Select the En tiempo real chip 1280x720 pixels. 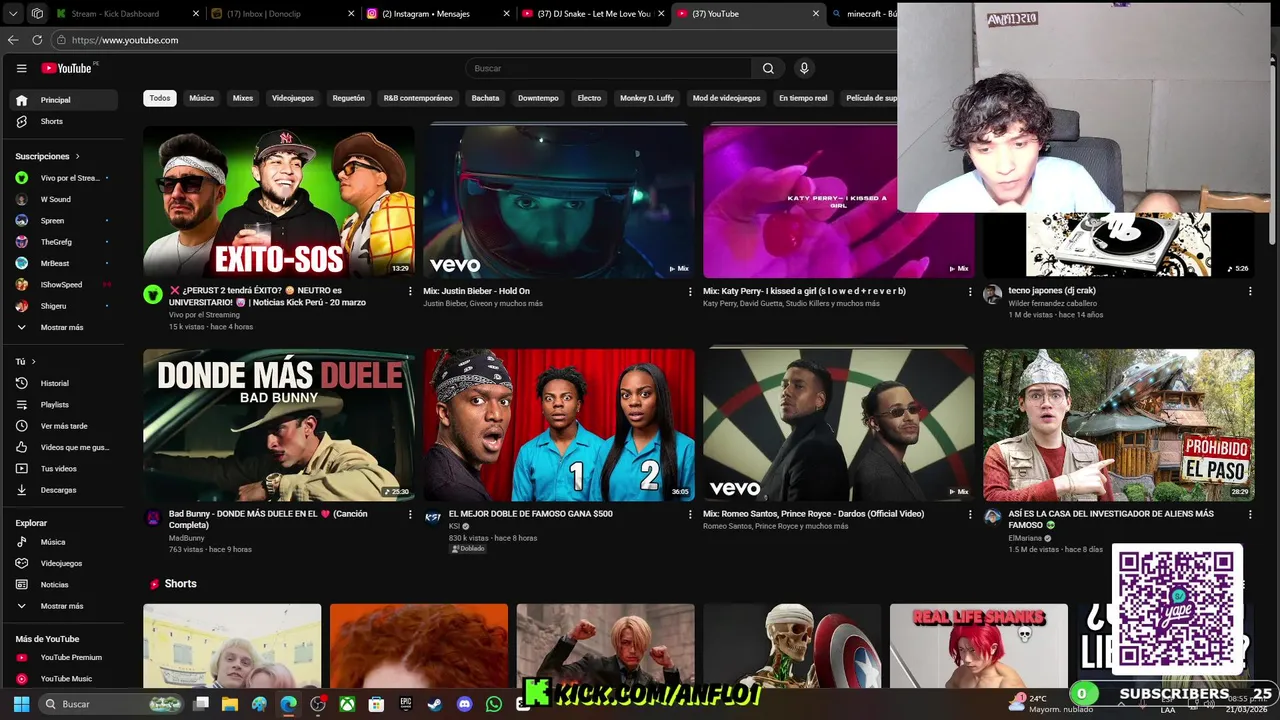[803, 98]
